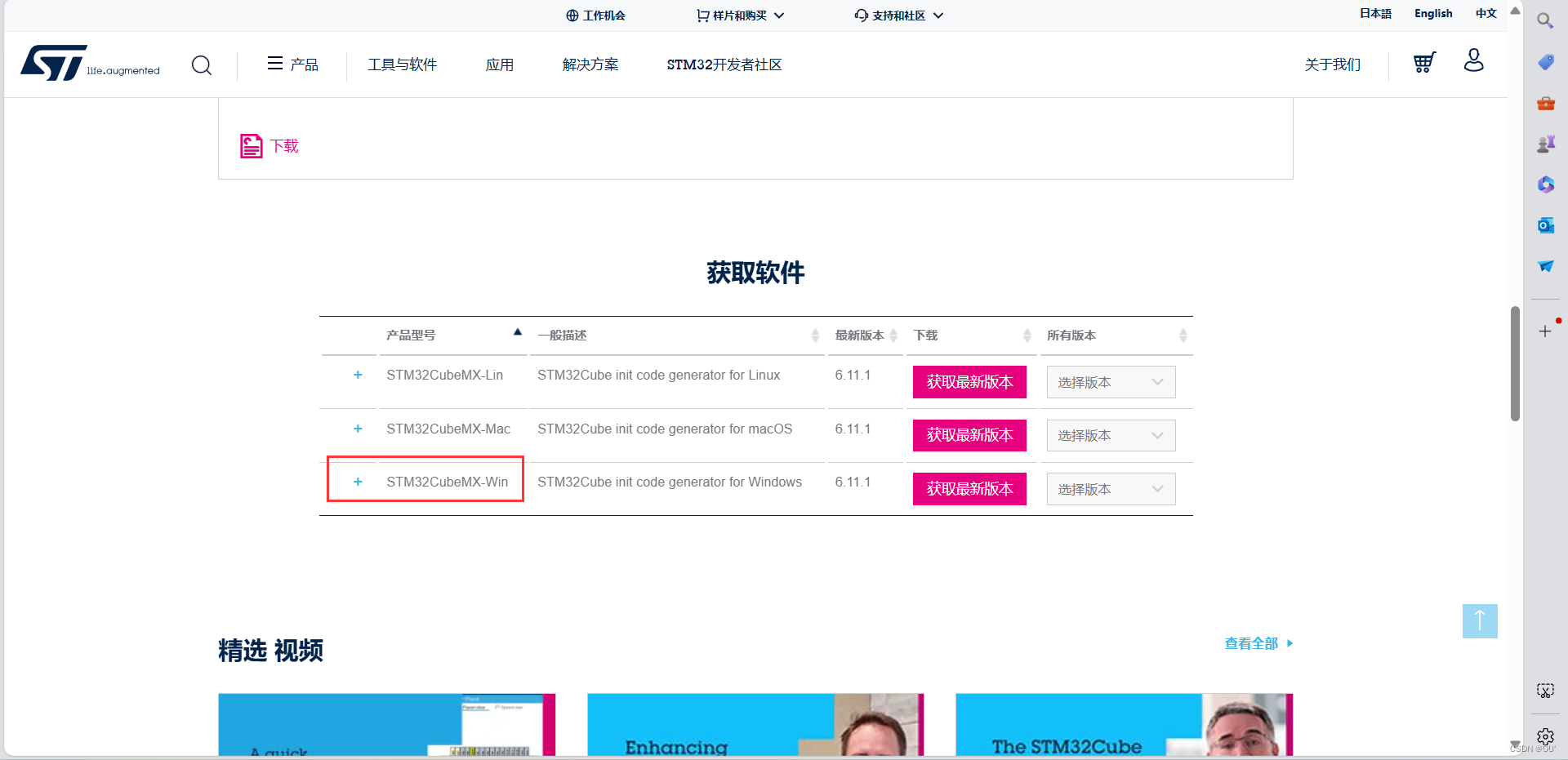Screen dimensions: 1568x760
Task: Click the pink download document icon
Action: point(251,146)
